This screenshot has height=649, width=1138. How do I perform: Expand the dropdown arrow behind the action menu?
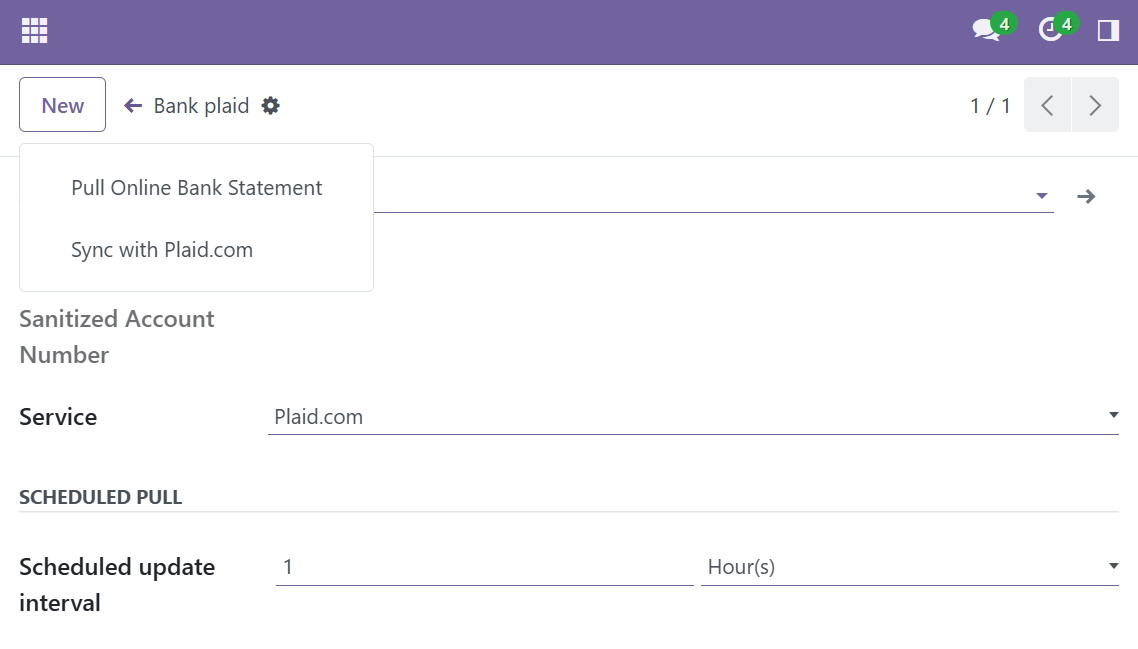pos(1041,197)
